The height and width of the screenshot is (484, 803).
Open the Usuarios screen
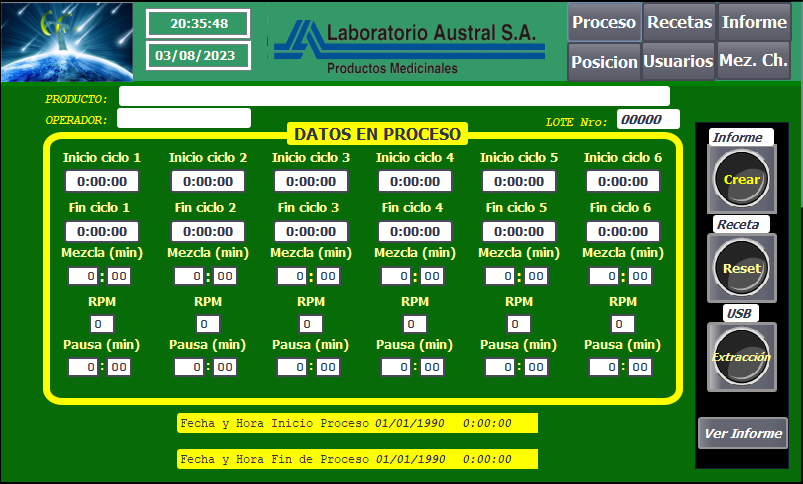tap(678, 62)
